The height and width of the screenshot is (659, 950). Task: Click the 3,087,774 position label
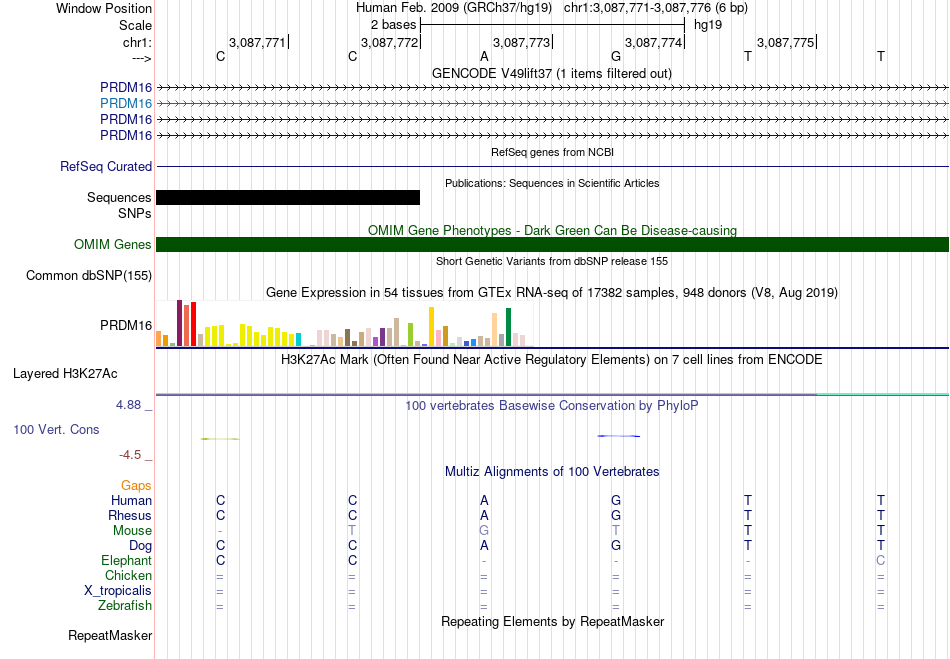[x=653, y=42]
